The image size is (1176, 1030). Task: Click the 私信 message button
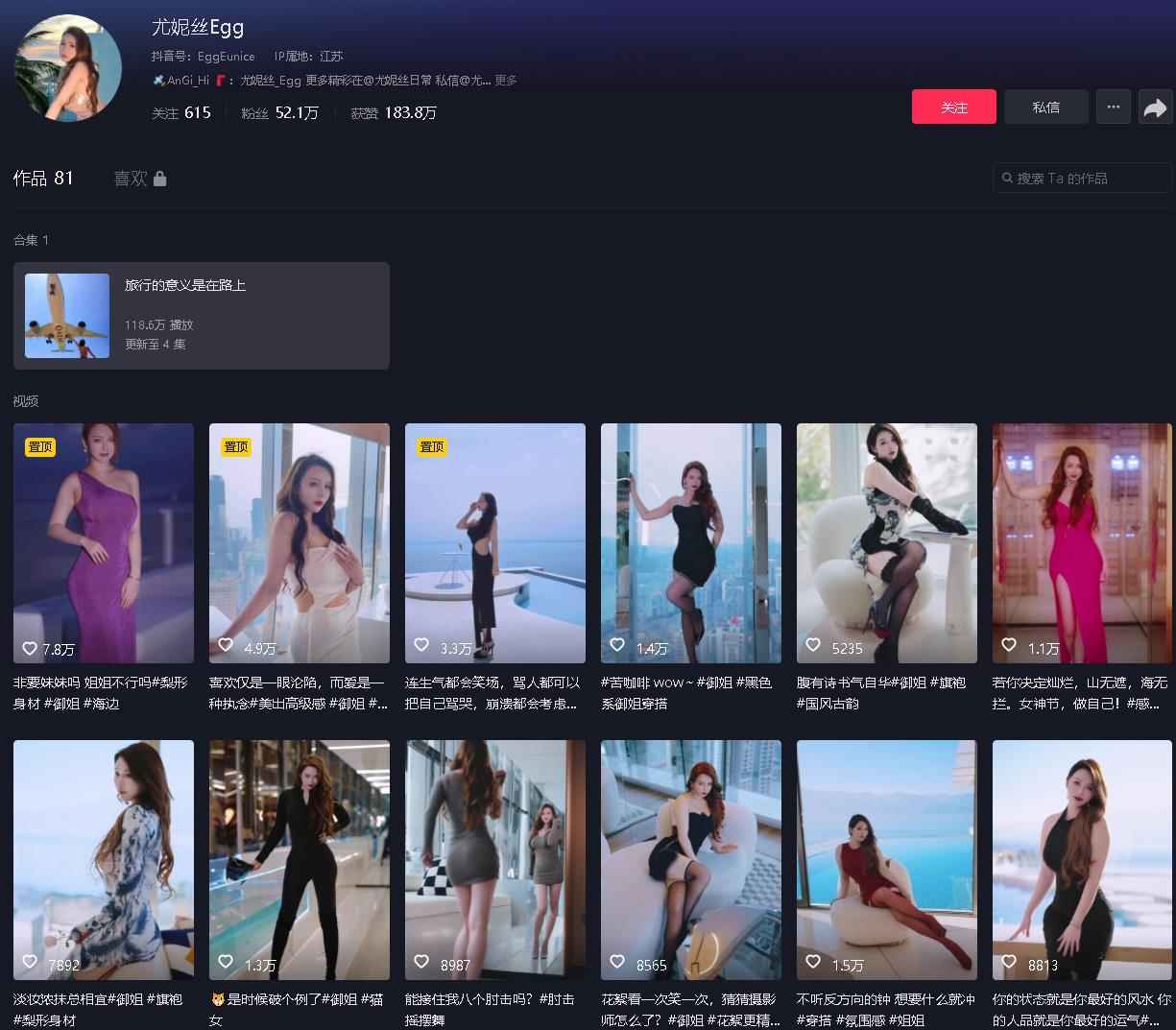(x=1045, y=107)
